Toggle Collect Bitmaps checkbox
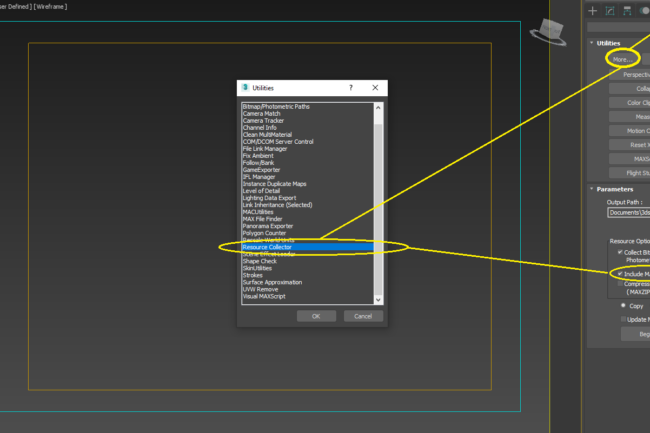 click(x=620, y=252)
